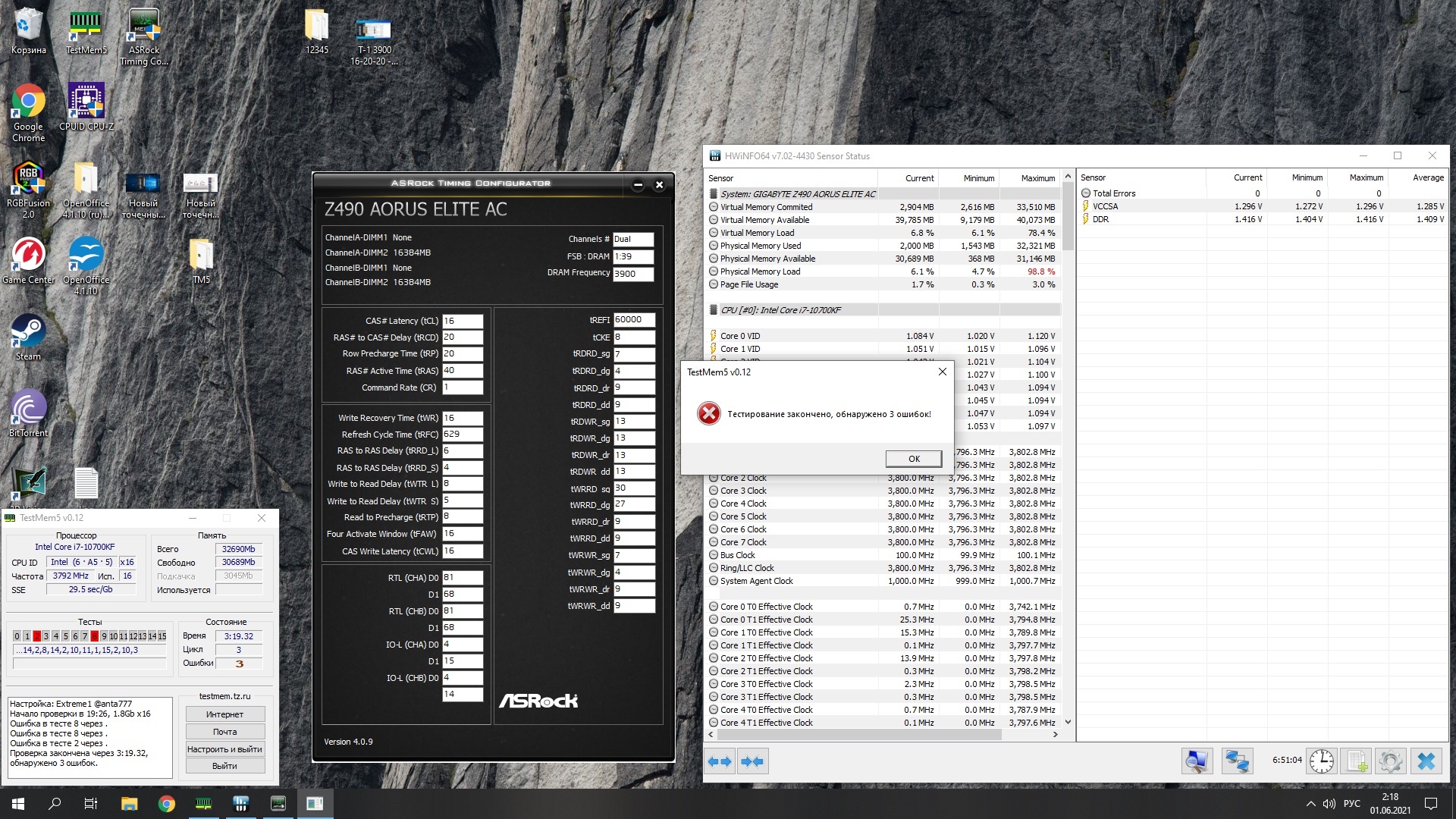Click the tREFI value field
The height and width of the screenshot is (819, 1456).
[633, 320]
